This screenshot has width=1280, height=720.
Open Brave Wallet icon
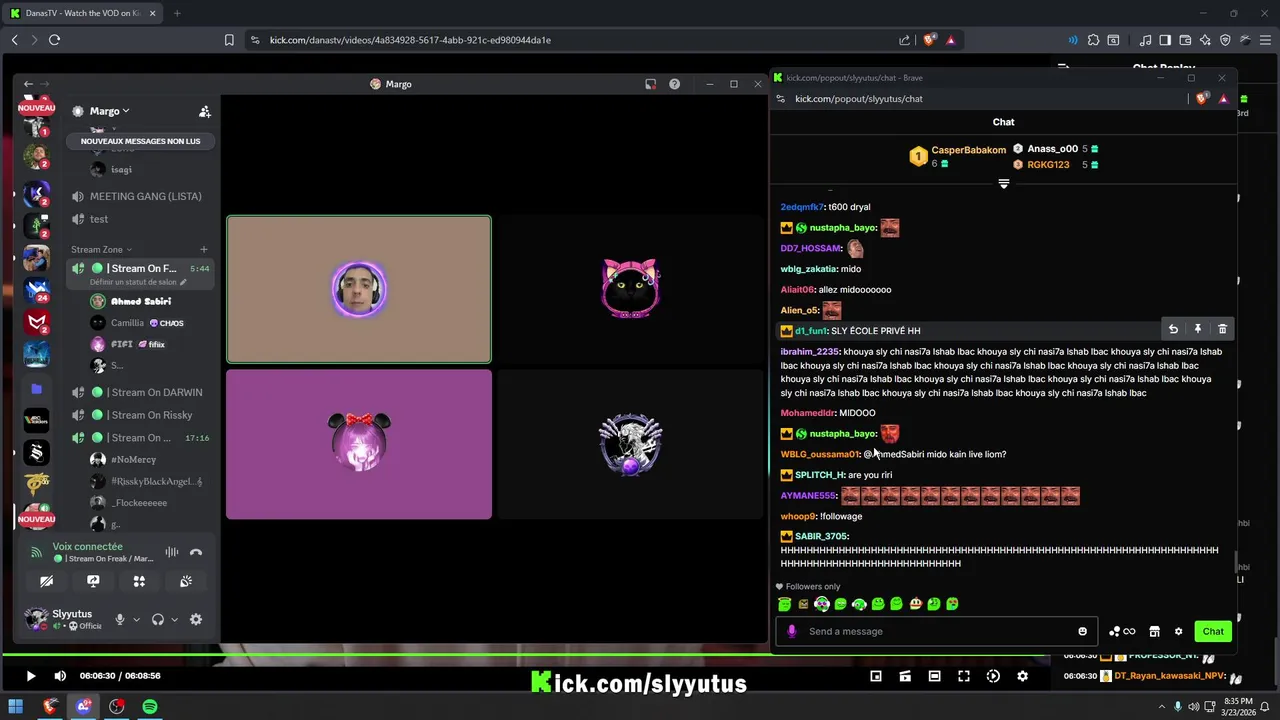1185,40
